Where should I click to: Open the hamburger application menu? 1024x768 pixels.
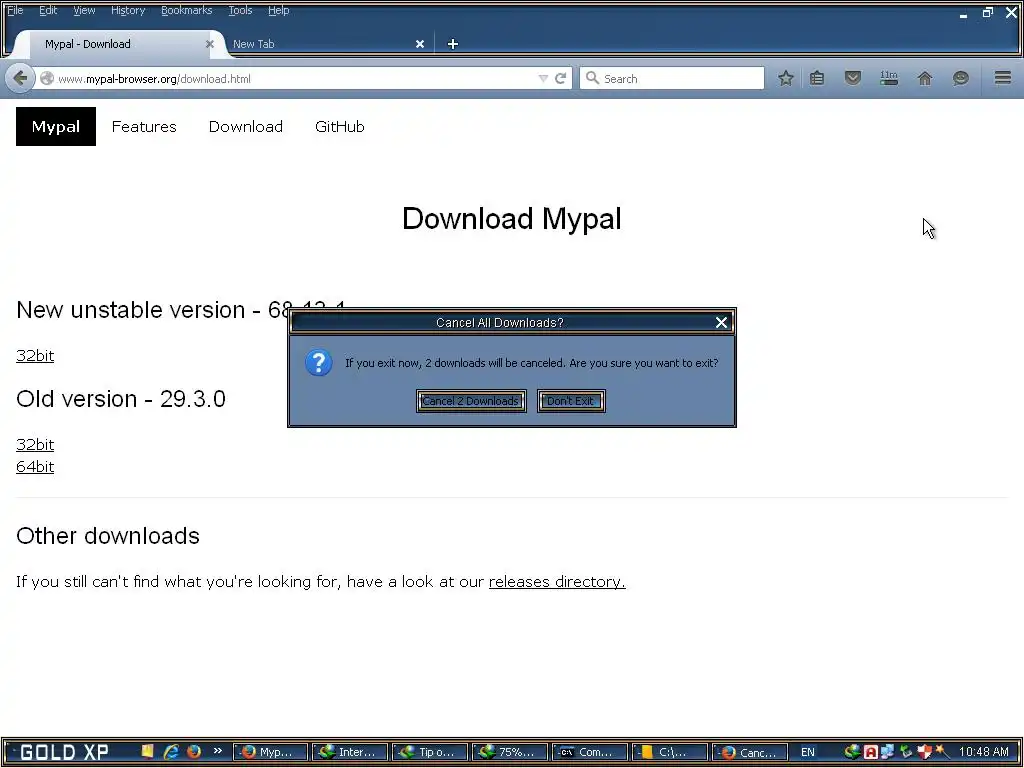click(1003, 78)
